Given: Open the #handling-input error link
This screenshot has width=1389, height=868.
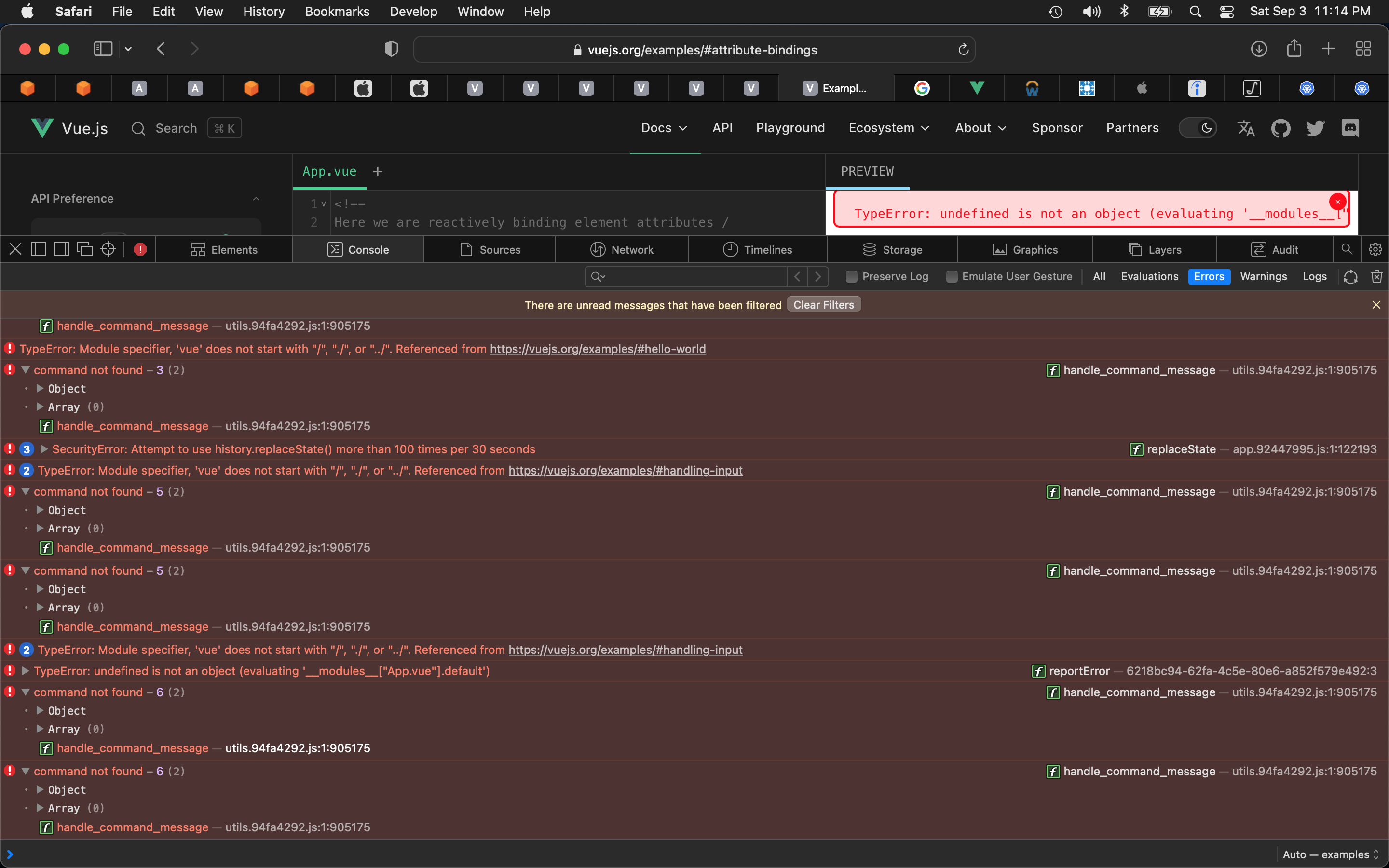Looking at the screenshot, I should 625,470.
